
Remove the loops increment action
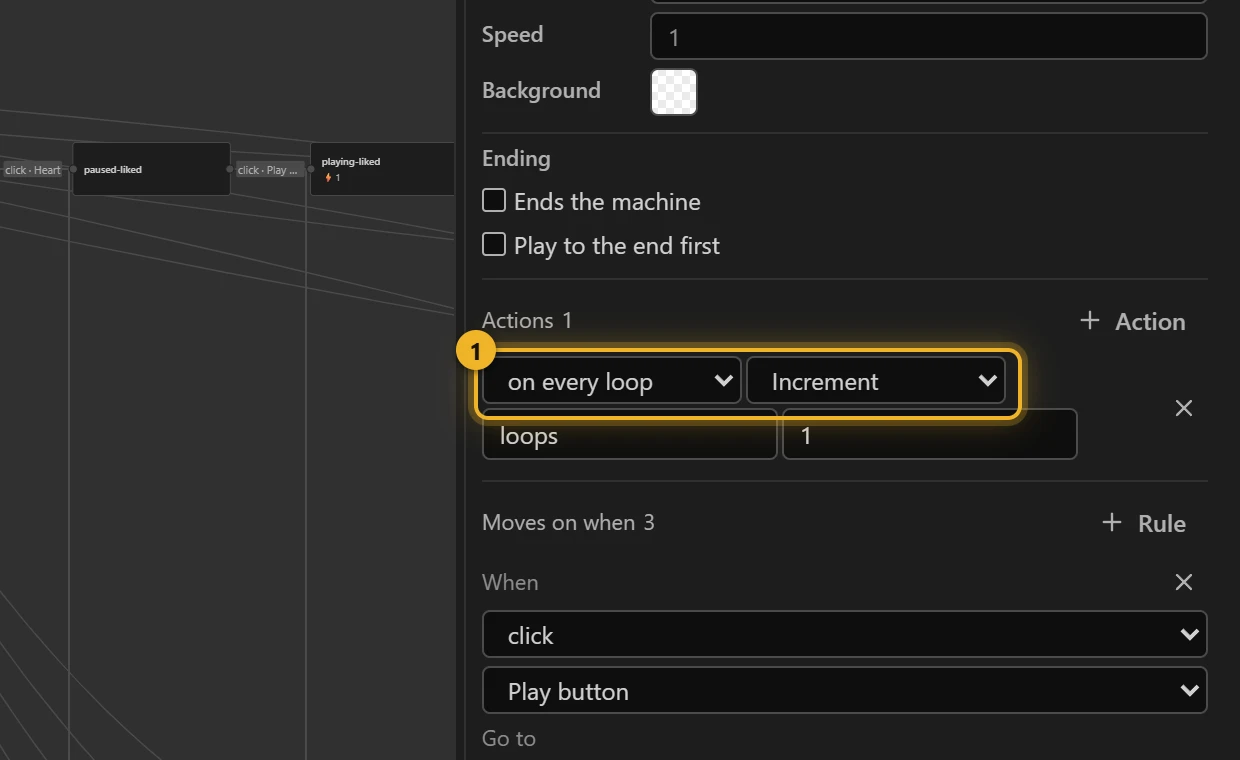click(x=1184, y=408)
